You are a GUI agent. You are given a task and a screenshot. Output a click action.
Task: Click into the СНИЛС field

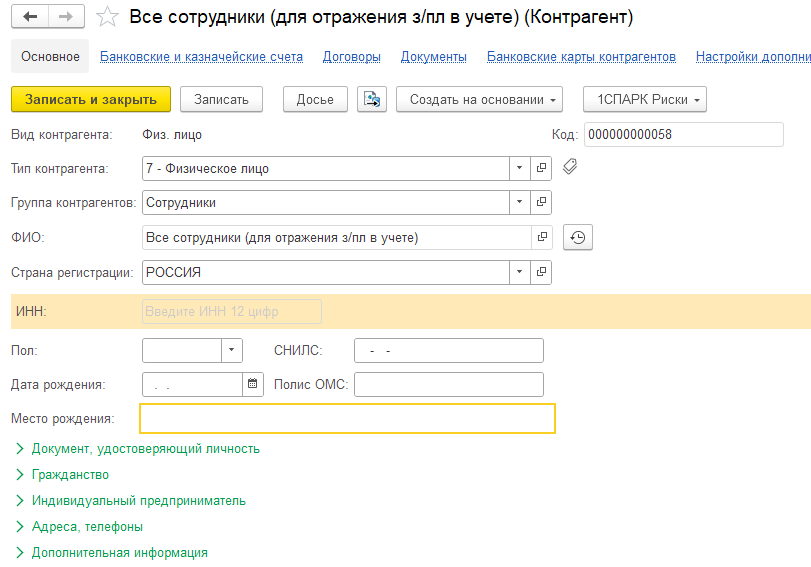pos(449,350)
